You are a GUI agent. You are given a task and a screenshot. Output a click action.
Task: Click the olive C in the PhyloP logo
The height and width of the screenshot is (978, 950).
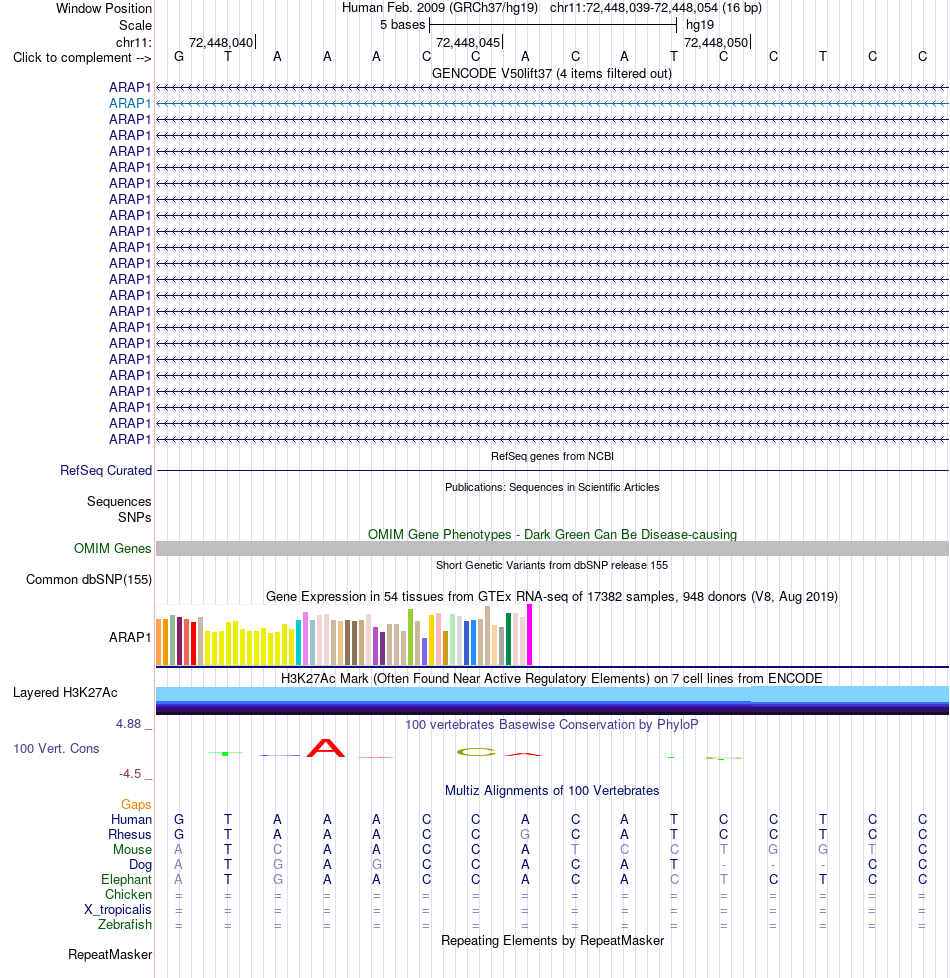point(476,752)
